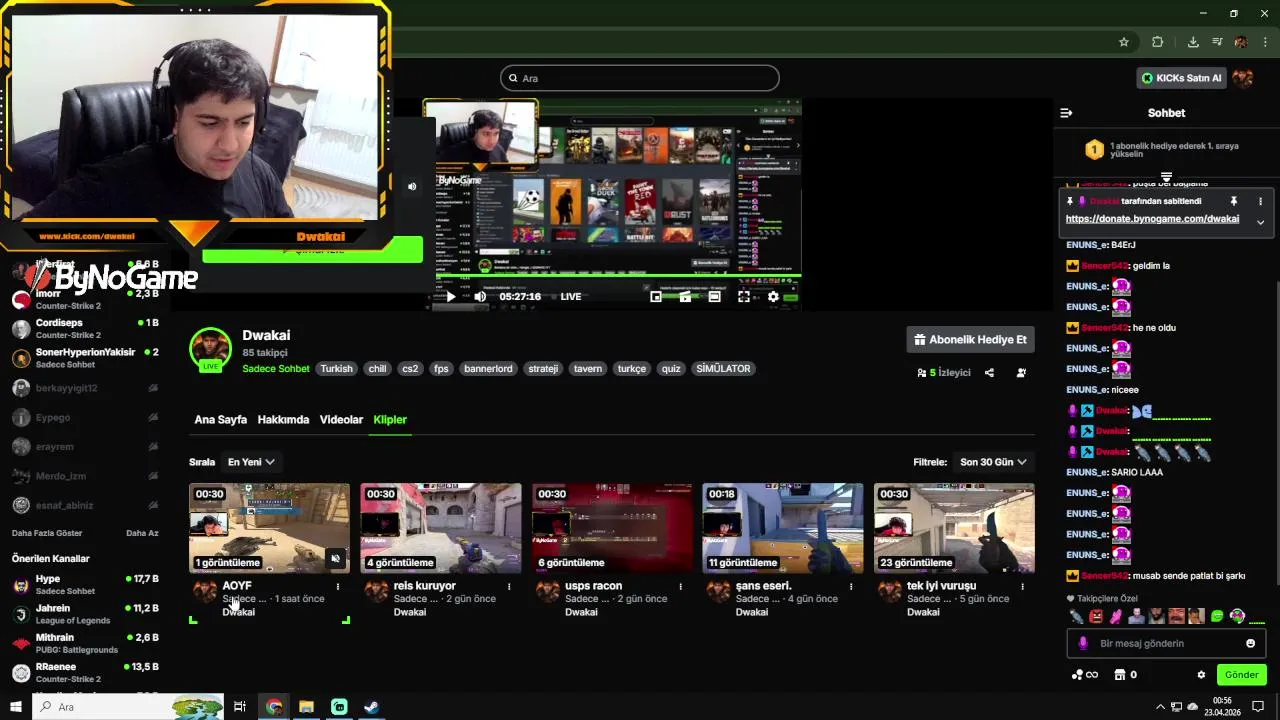Expand the pinned message chevron
Viewport: 1280px width, 720px height.
[x=1260, y=222]
